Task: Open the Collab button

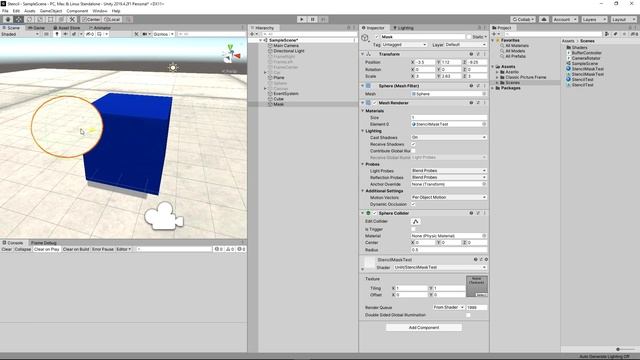Action: tap(523, 19)
